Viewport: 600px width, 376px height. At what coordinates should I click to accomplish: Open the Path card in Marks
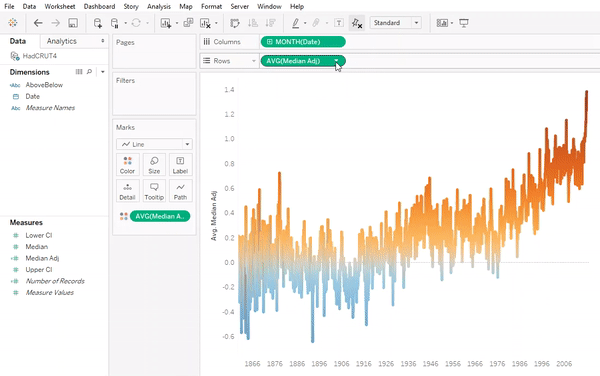(180, 191)
